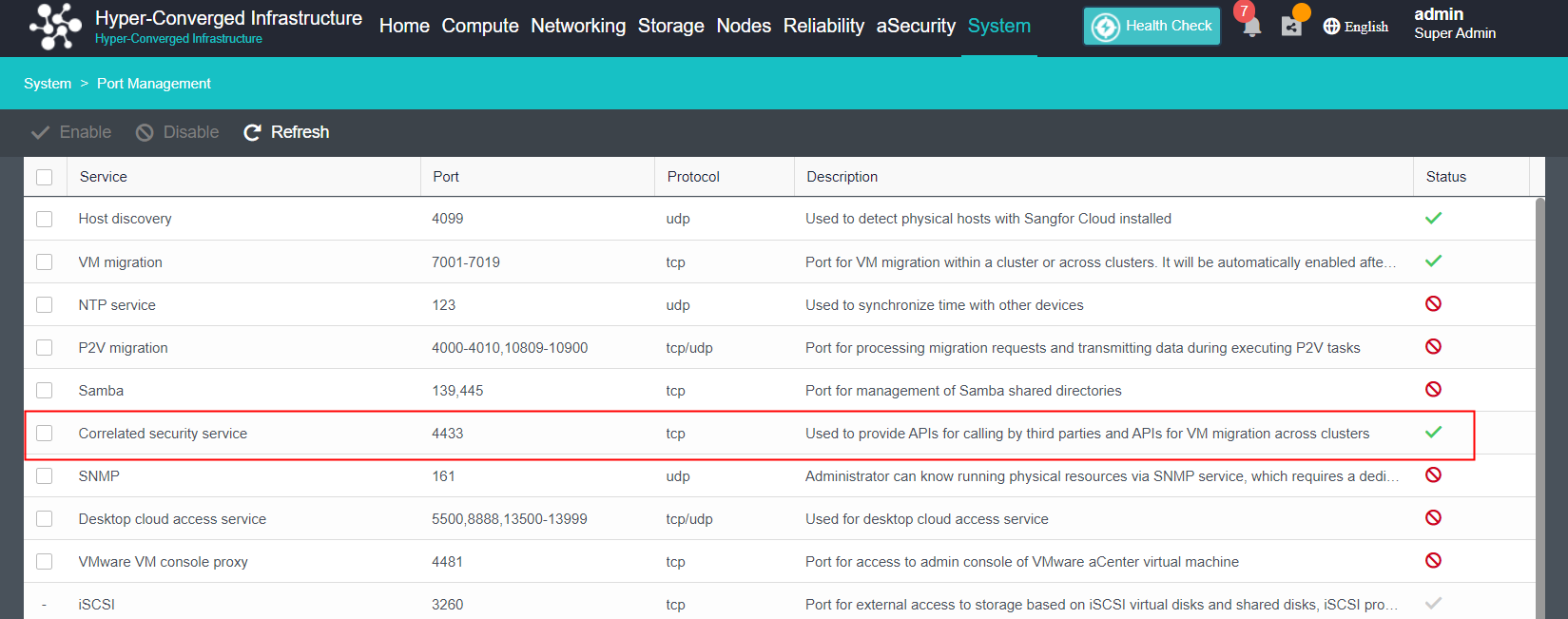Viewport: 1568px width, 619px height.
Task: Select the VM migration row checkbox
Action: tap(45, 262)
